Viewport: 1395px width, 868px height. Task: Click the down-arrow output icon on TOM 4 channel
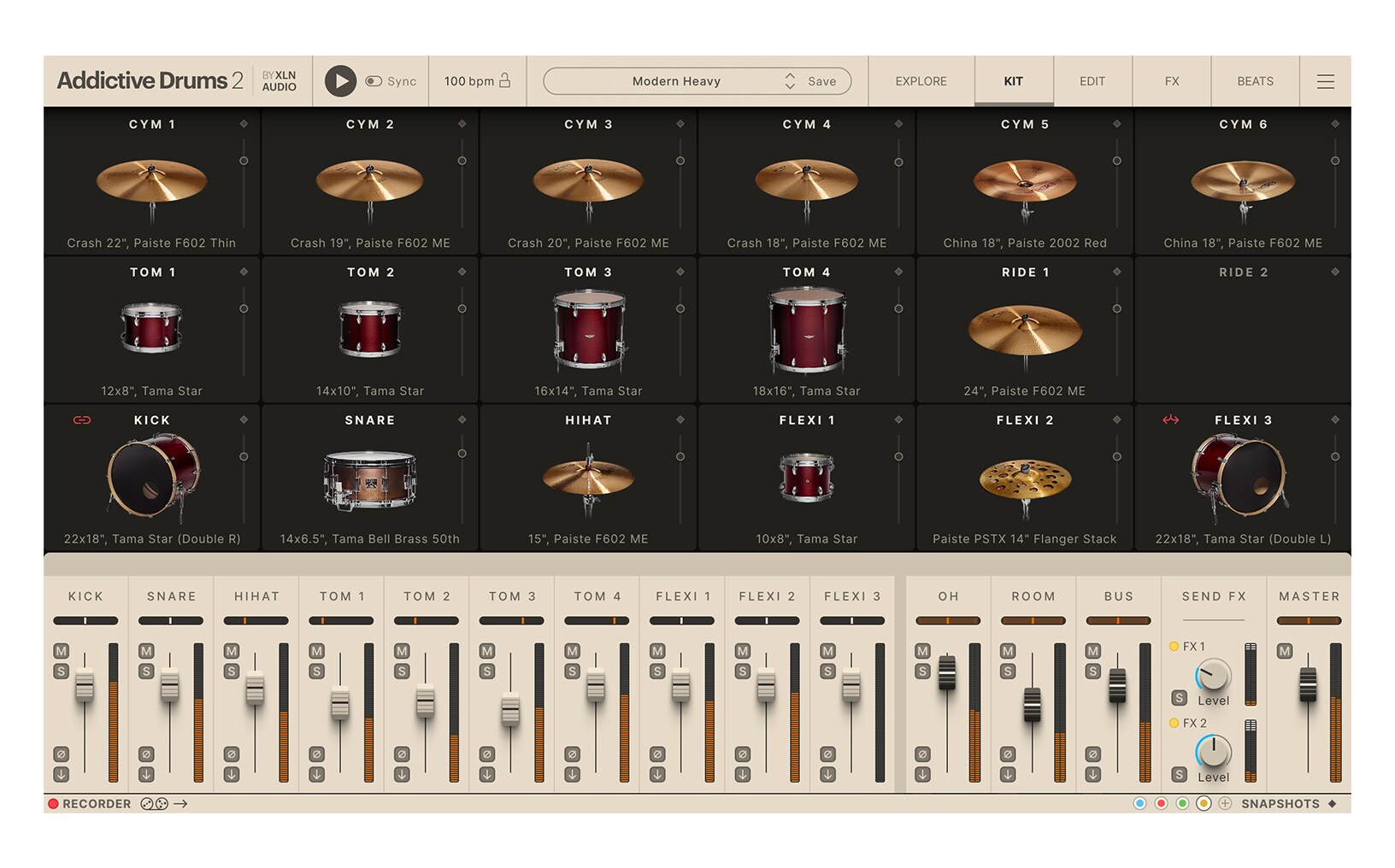572,775
